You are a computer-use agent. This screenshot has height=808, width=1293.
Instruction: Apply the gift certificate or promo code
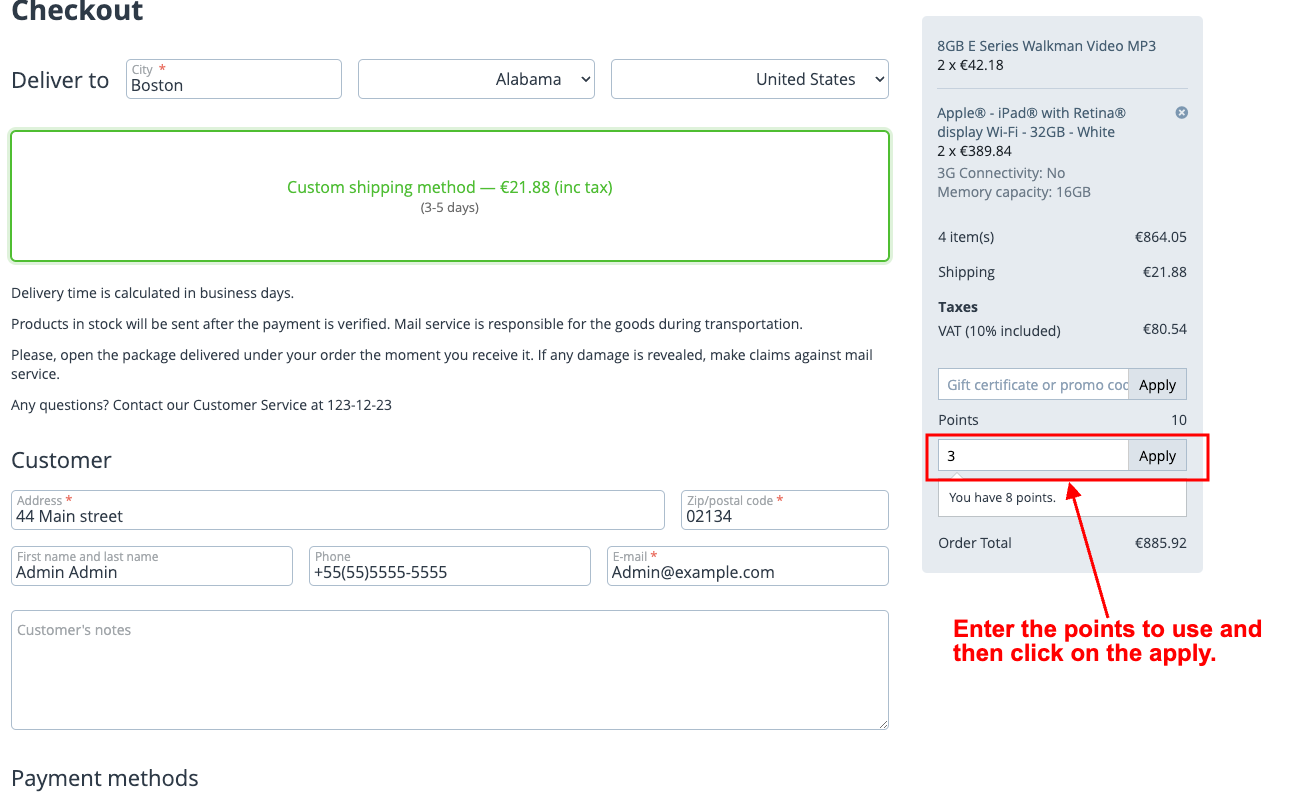pos(1157,385)
